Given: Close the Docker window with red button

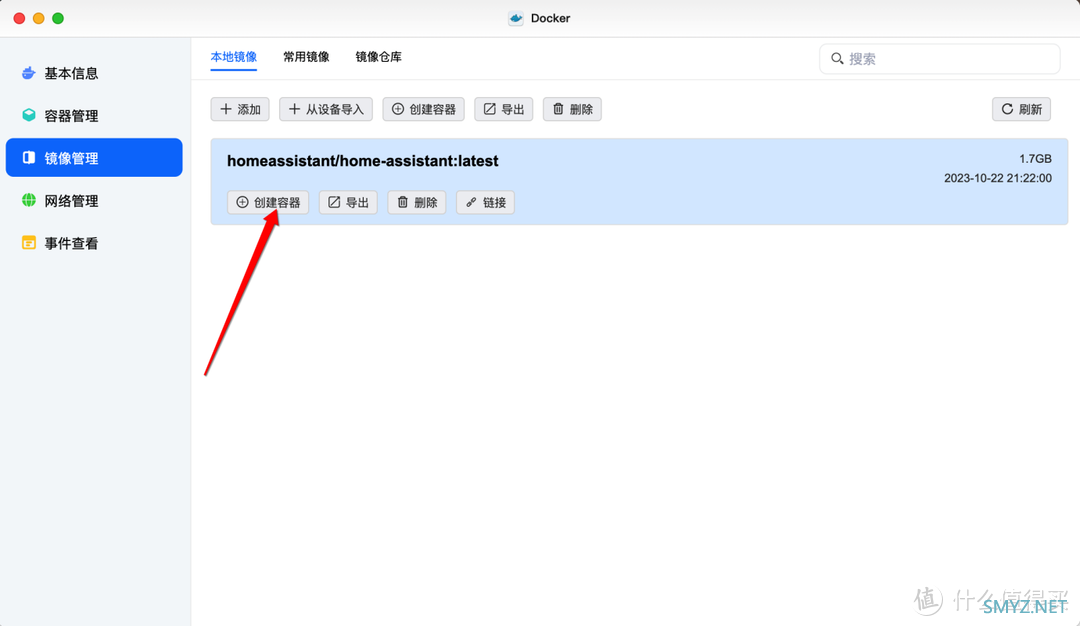Looking at the screenshot, I should [19, 19].
